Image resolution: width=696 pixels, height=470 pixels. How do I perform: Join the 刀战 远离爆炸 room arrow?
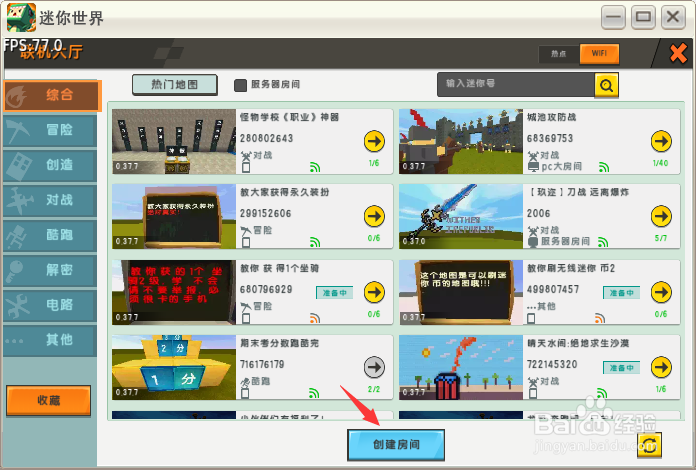(x=661, y=216)
